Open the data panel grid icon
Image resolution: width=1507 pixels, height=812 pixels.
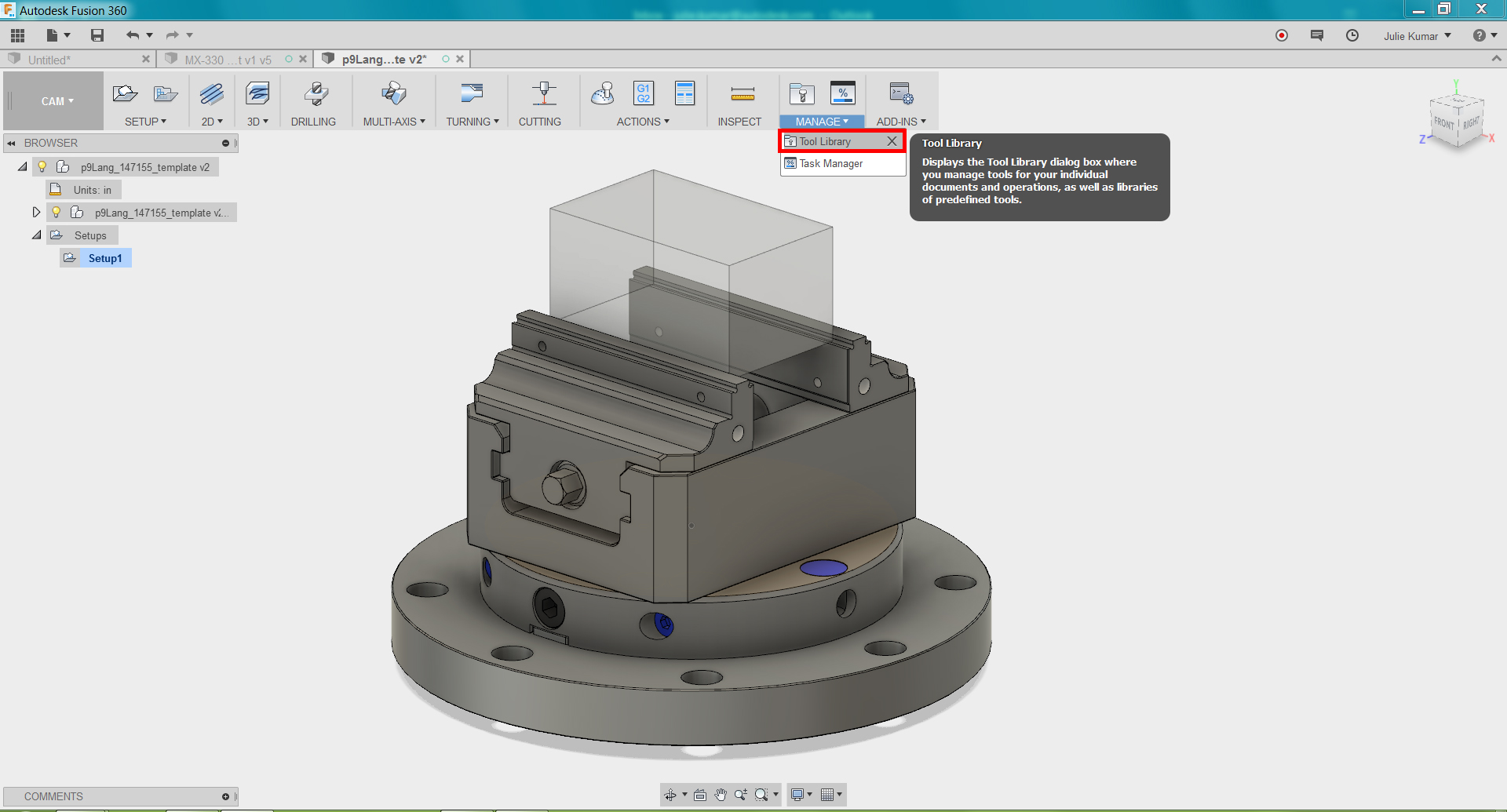click(x=17, y=35)
